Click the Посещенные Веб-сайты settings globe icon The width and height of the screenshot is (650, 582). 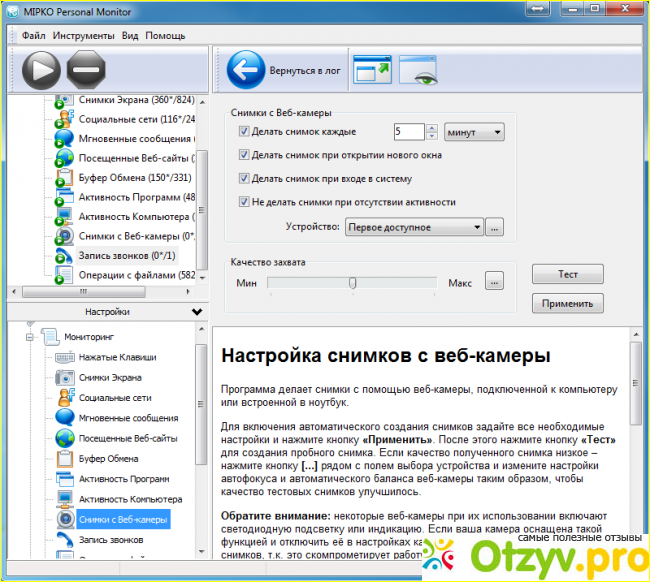pos(65,438)
